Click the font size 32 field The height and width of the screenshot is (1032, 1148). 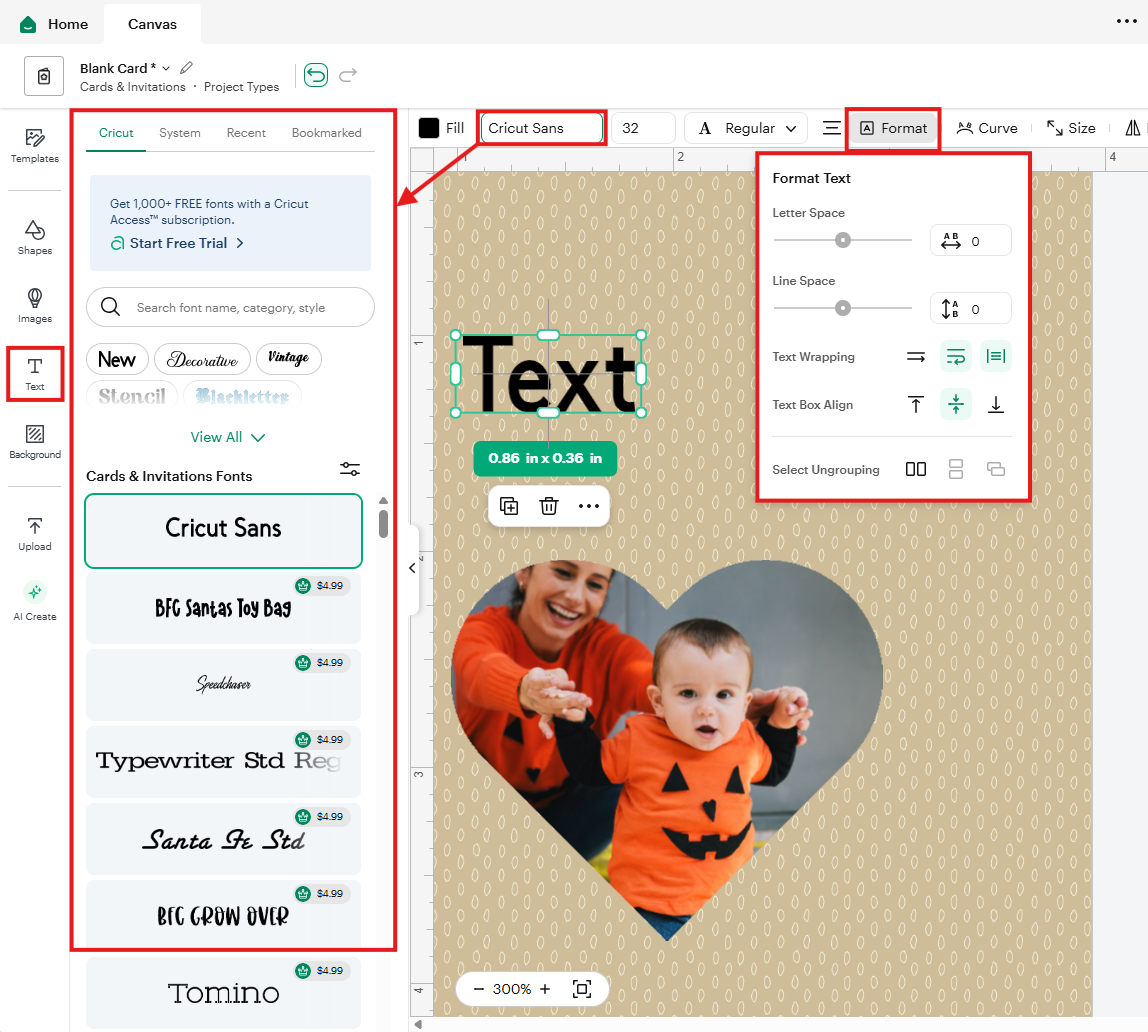click(642, 128)
